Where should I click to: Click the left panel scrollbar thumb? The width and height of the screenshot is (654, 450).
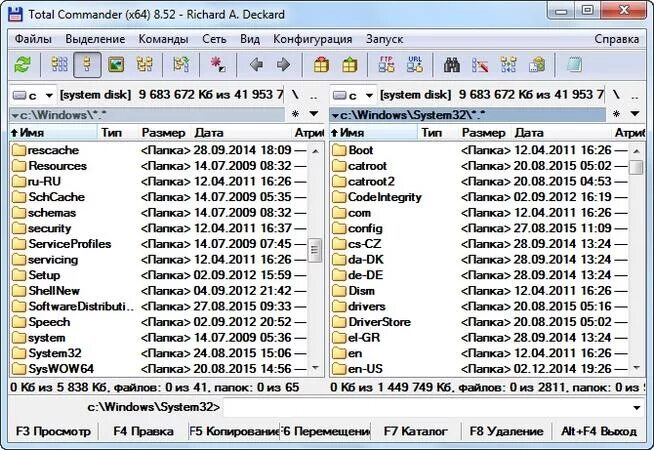click(314, 250)
